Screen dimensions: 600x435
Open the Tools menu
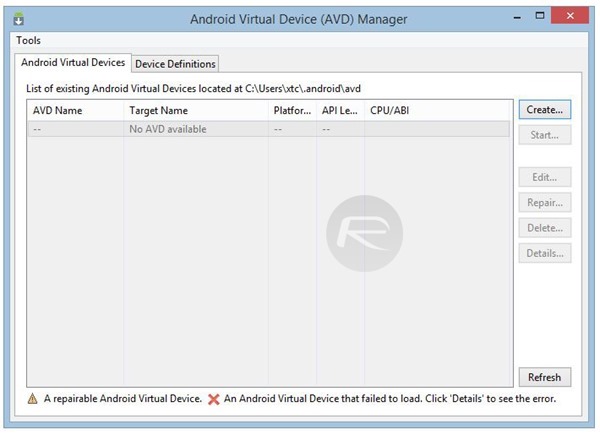(28, 40)
